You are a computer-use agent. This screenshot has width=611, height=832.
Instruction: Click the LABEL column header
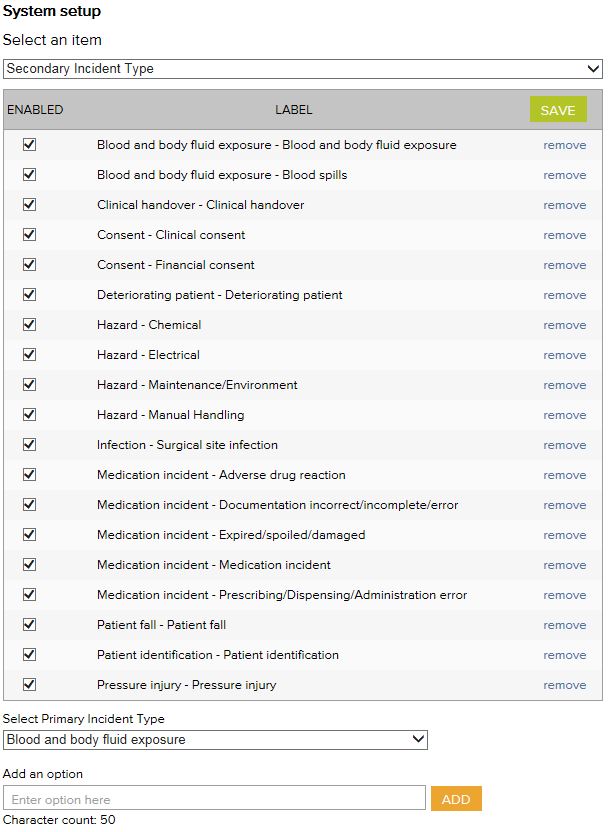pos(293,110)
